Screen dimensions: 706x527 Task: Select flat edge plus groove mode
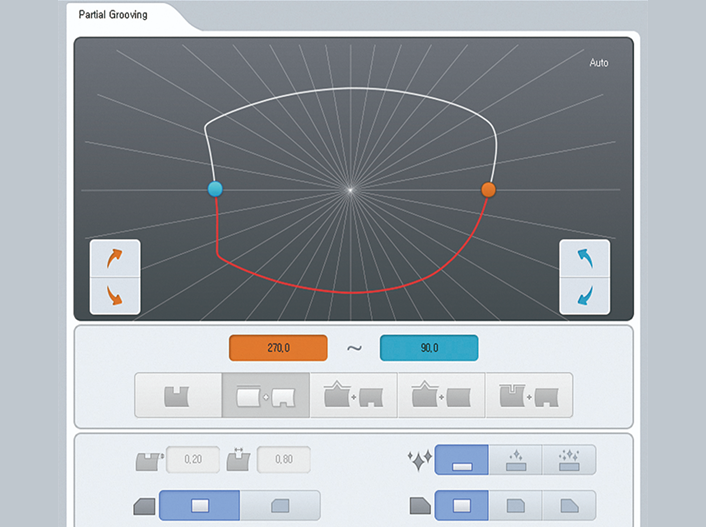[x=266, y=395]
